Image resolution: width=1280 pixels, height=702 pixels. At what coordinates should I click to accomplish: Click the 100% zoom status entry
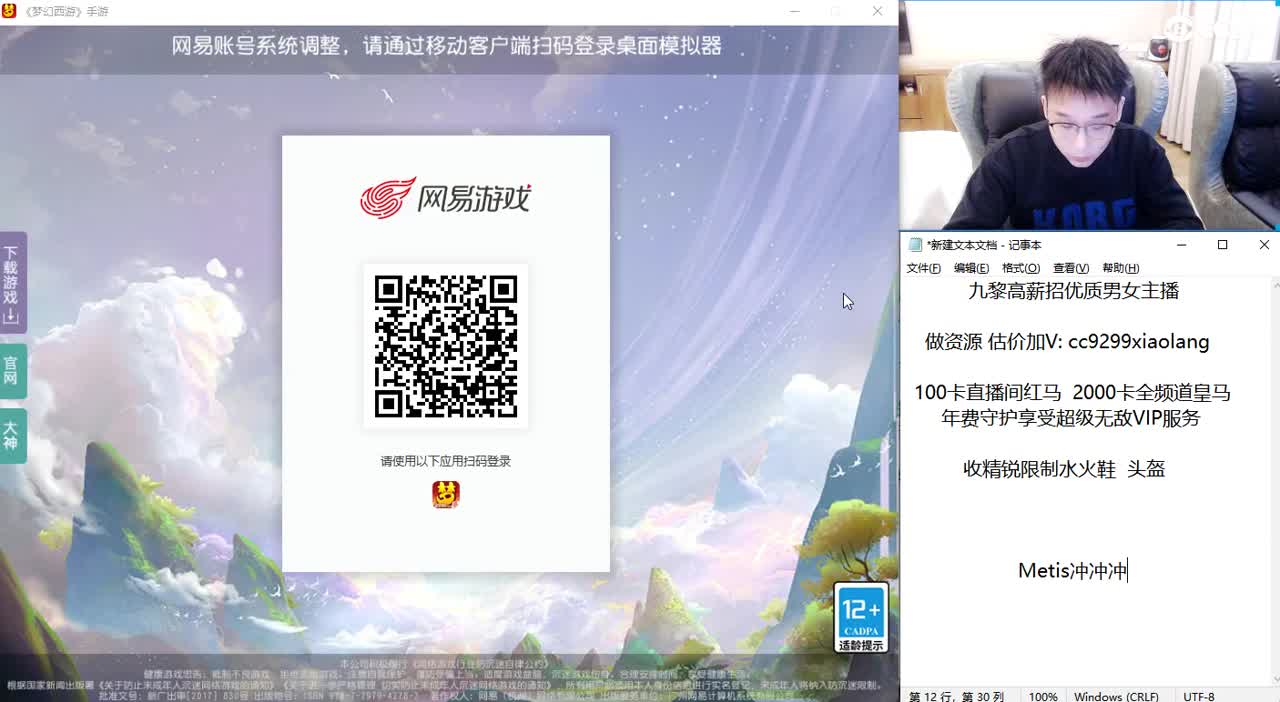click(x=1043, y=696)
